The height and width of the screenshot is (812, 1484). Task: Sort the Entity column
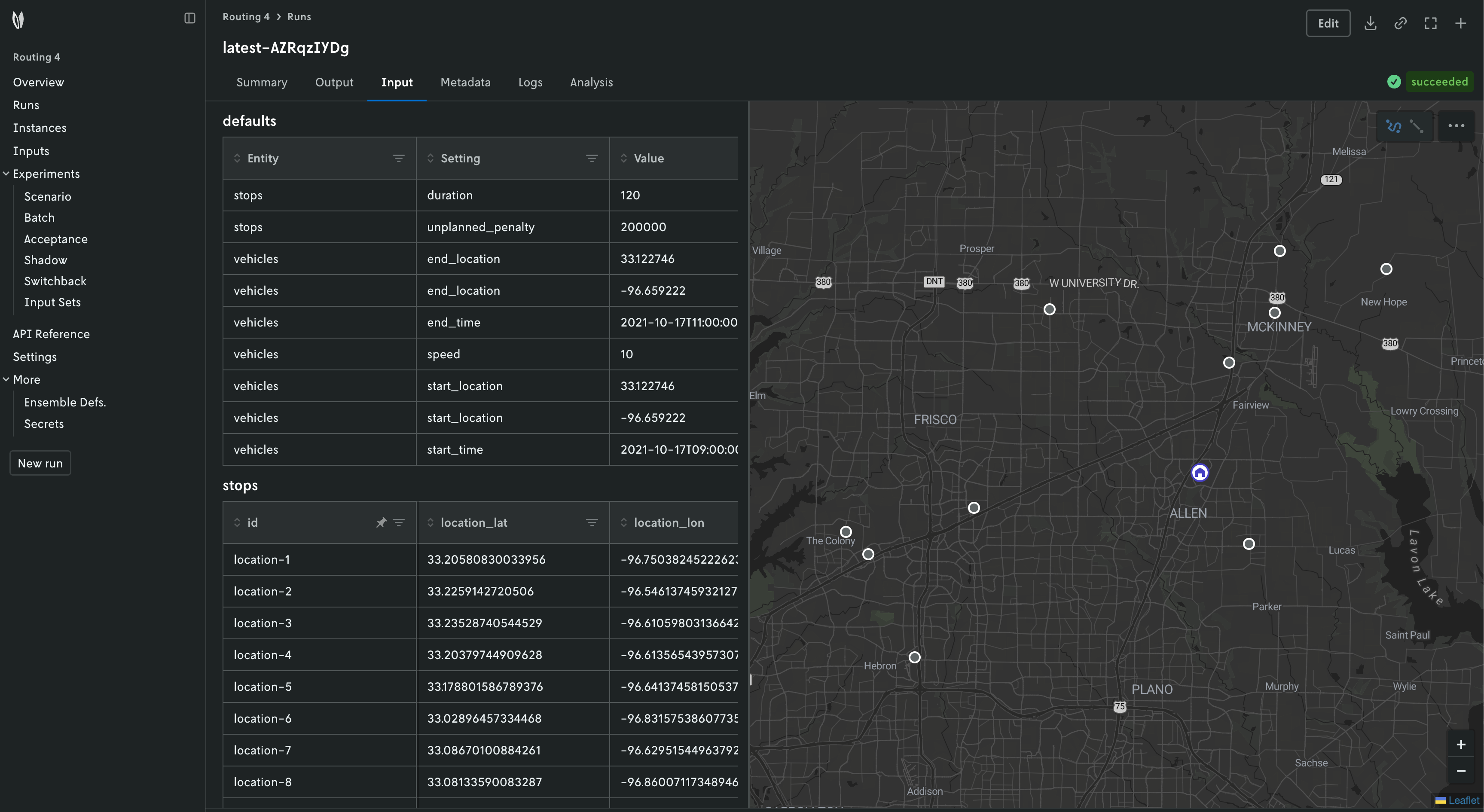click(x=237, y=159)
